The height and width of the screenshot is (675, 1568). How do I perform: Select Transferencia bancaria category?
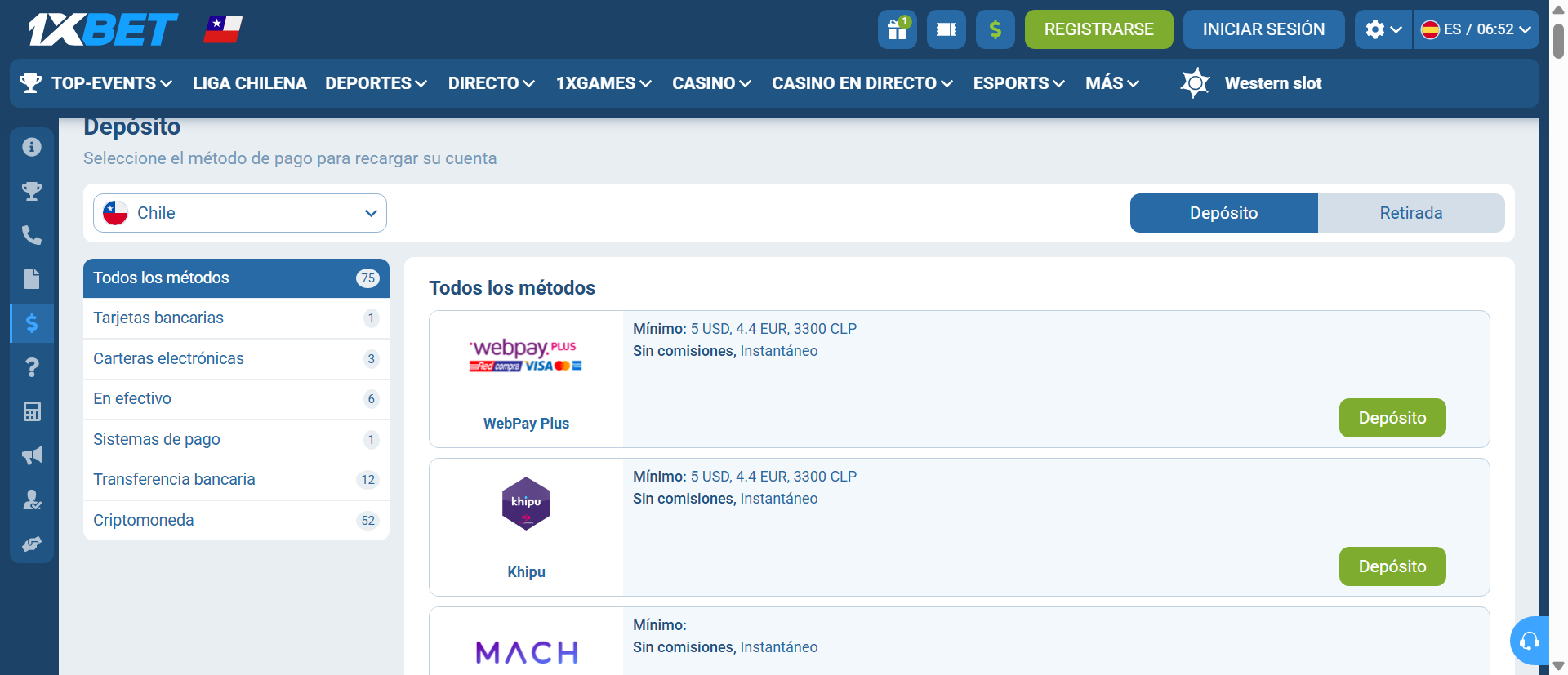coord(236,480)
